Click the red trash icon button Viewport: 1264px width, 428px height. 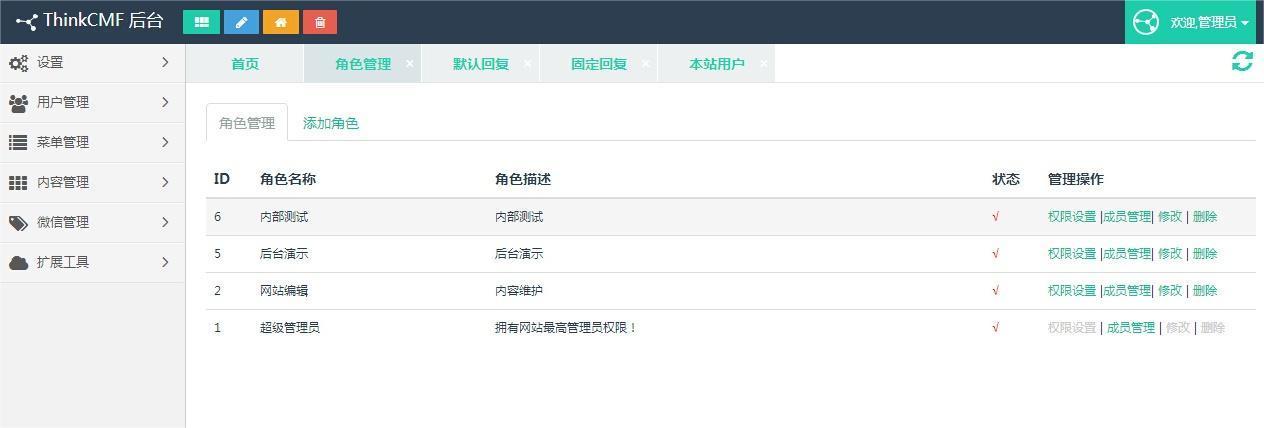(320, 22)
